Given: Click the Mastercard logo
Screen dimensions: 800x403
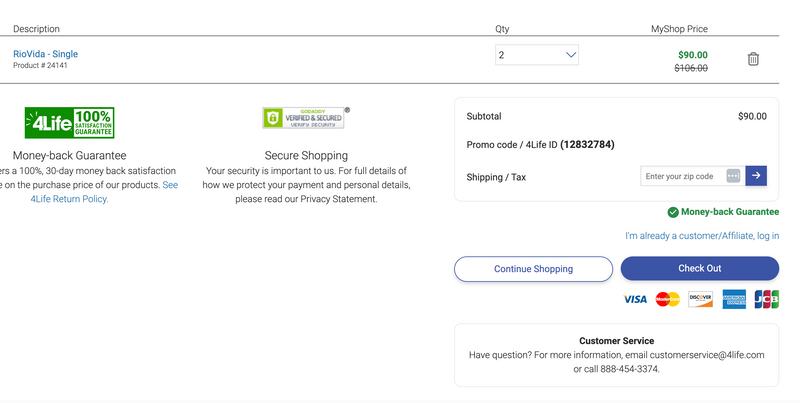Looking at the screenshot, I should pyautogui.click(x=667, y=299).
